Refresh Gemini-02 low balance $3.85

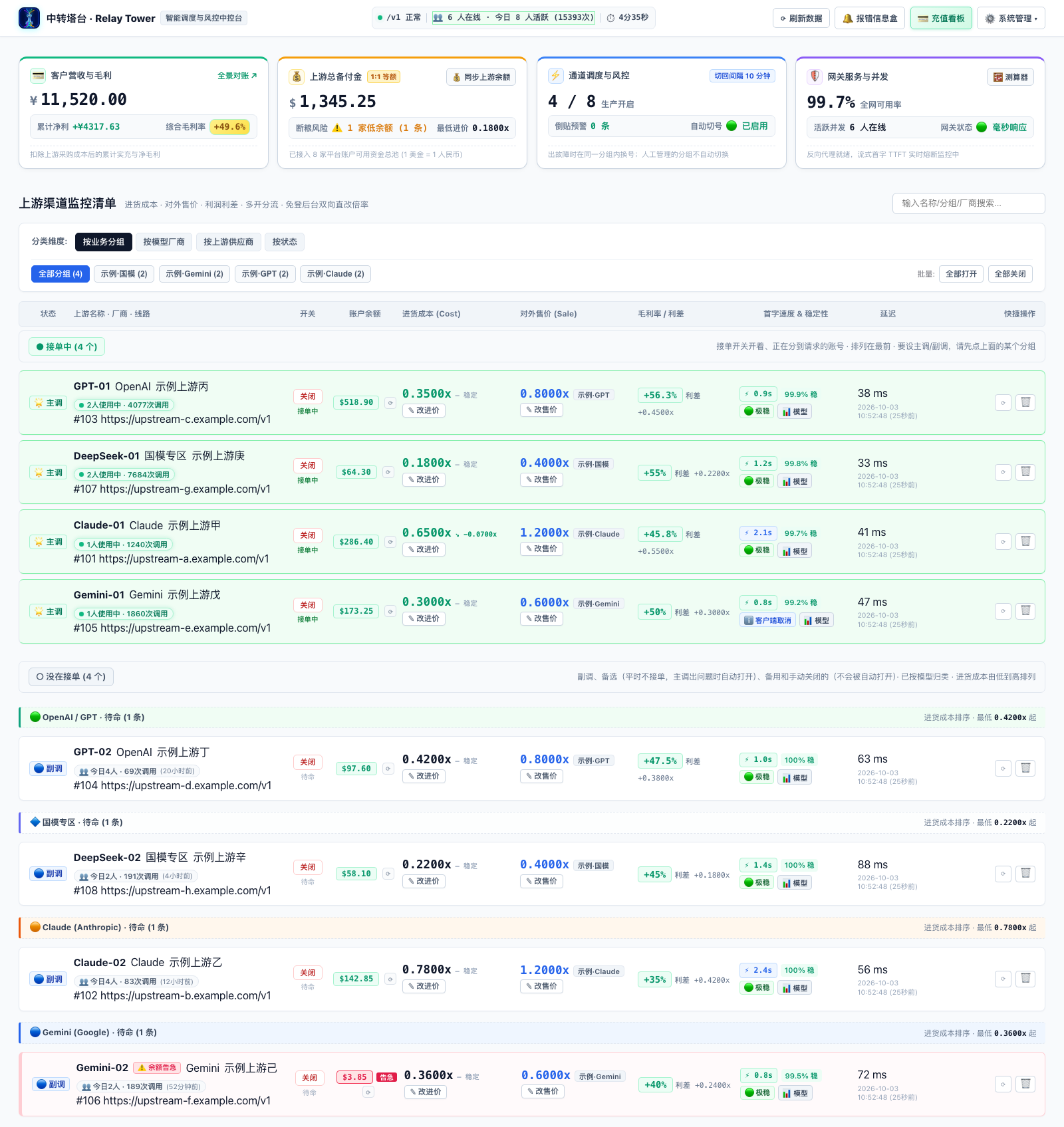point(368,1092)
